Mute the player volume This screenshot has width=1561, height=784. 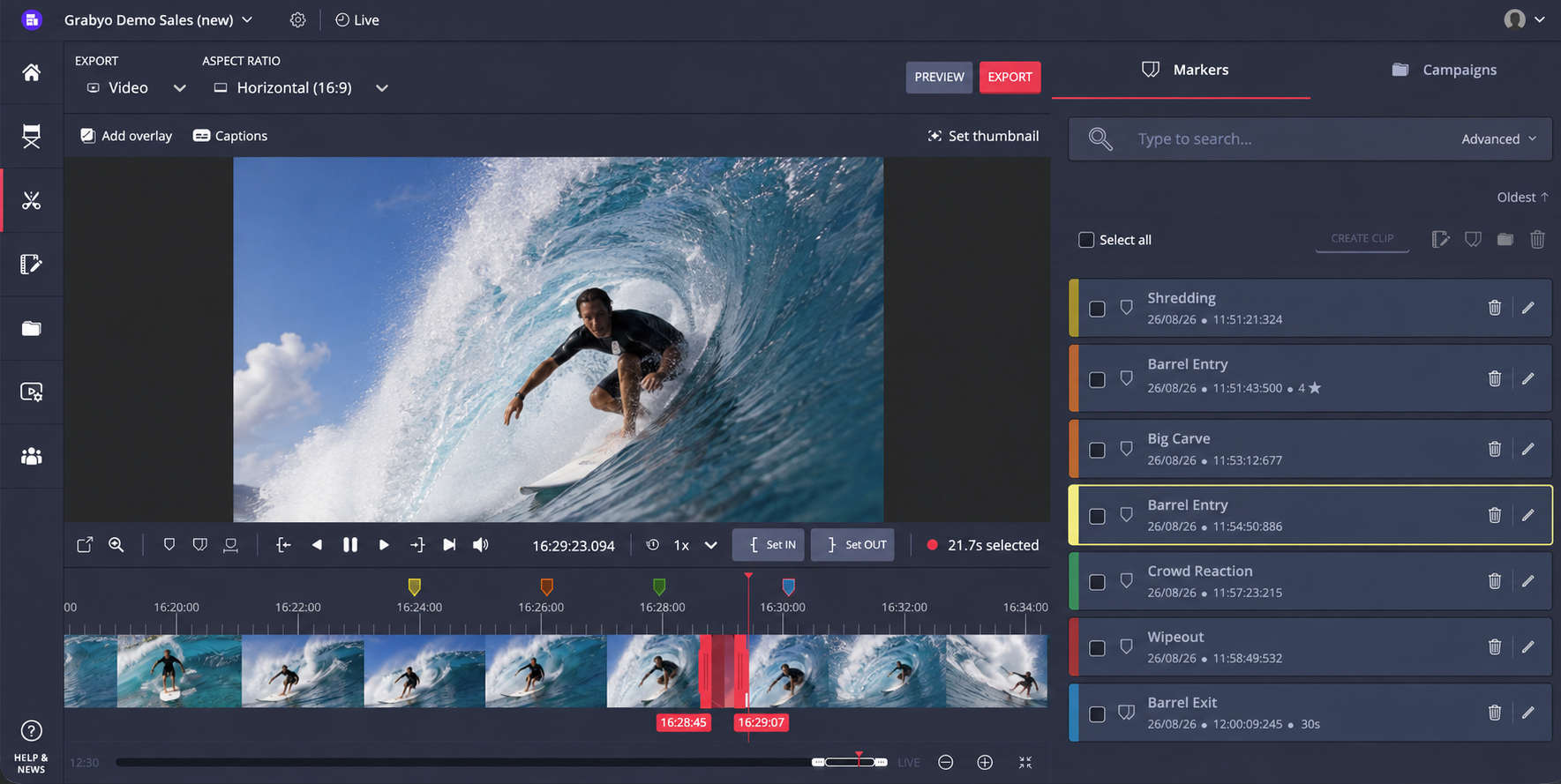point(481,545)
